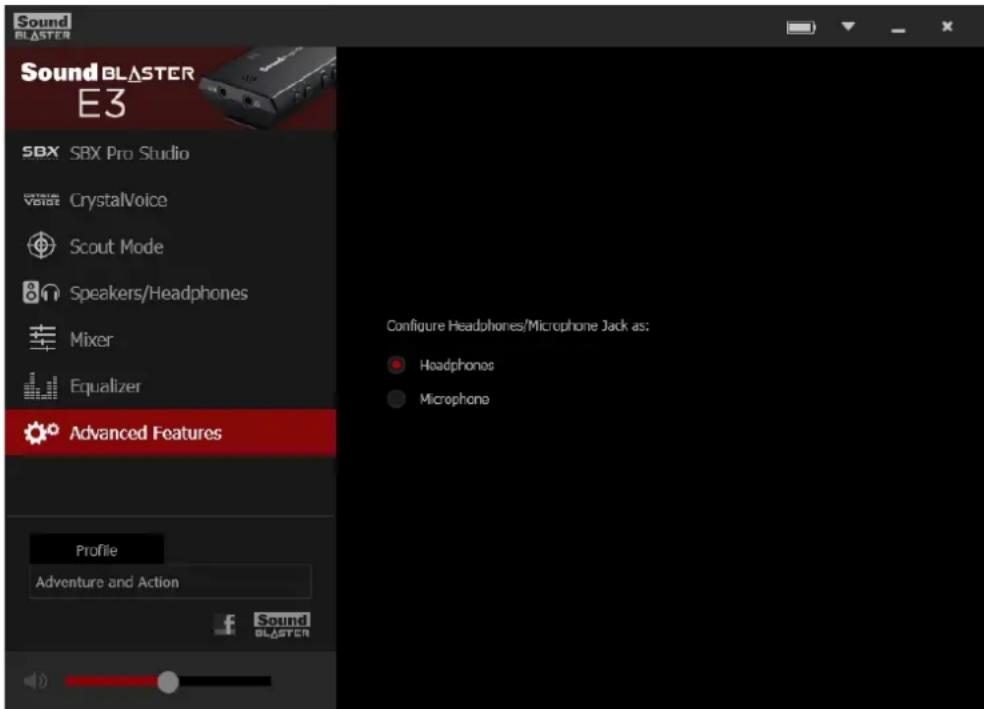Click the Equalizer bars icon

pos(41,386)
